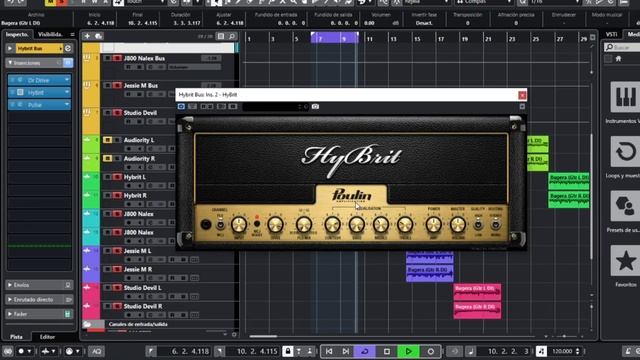Viewport: 640px width, 360px height.
Task: Go to media home icon
Action: coord(619,59)
